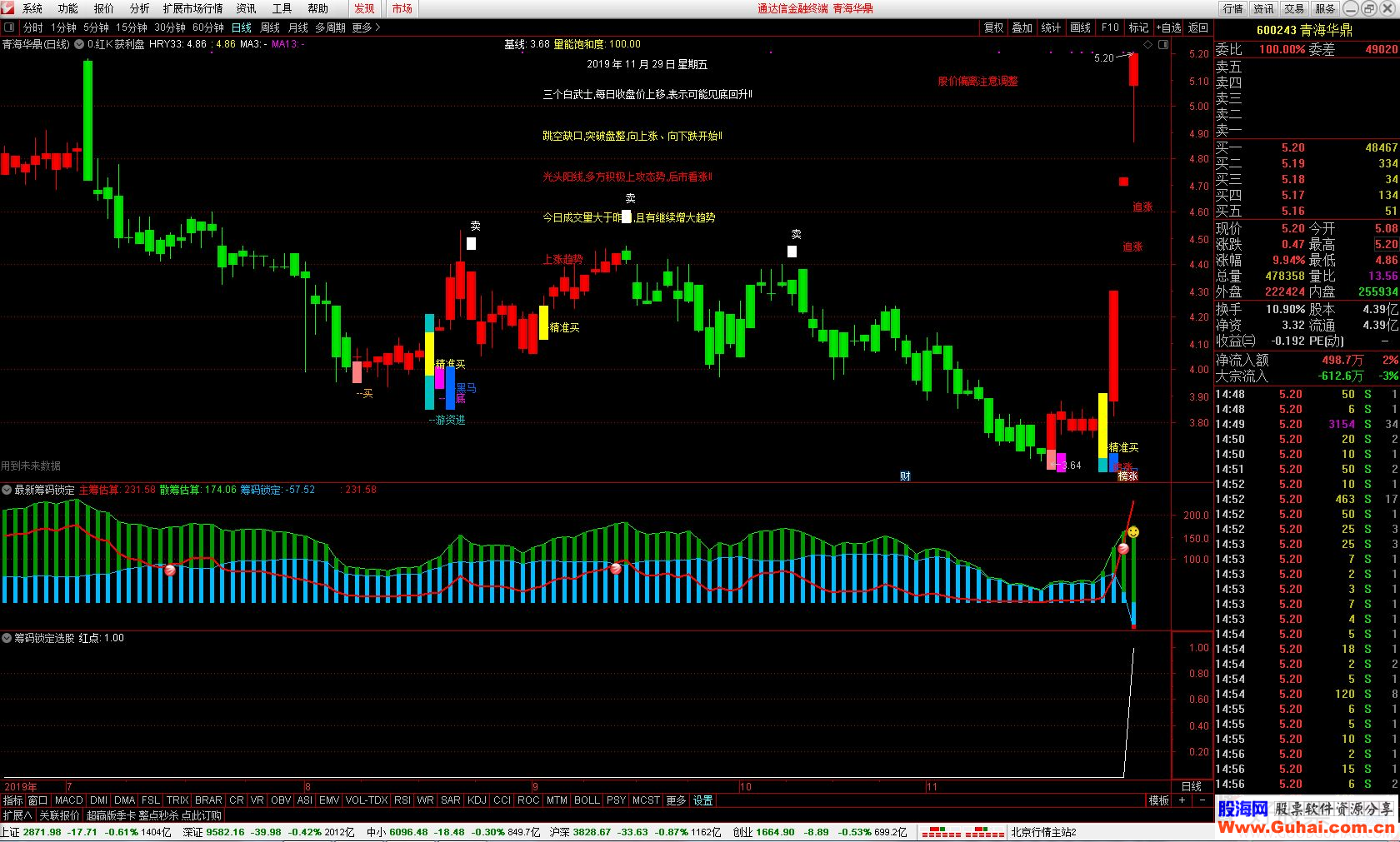1400x842 pixels.
Task: Select the BOLL indicator tab
Action: click(587, 800)
